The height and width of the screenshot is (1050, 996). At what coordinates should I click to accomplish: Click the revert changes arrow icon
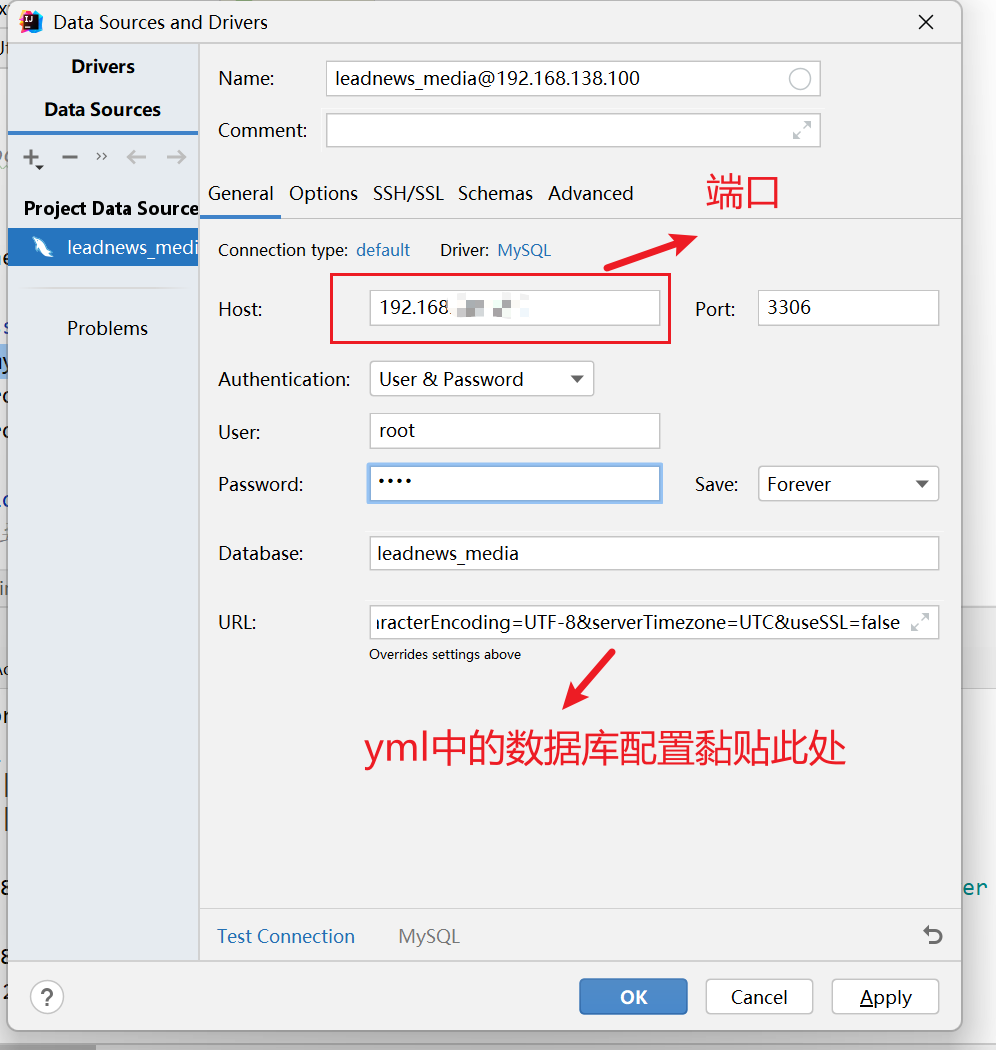[932, 934]
